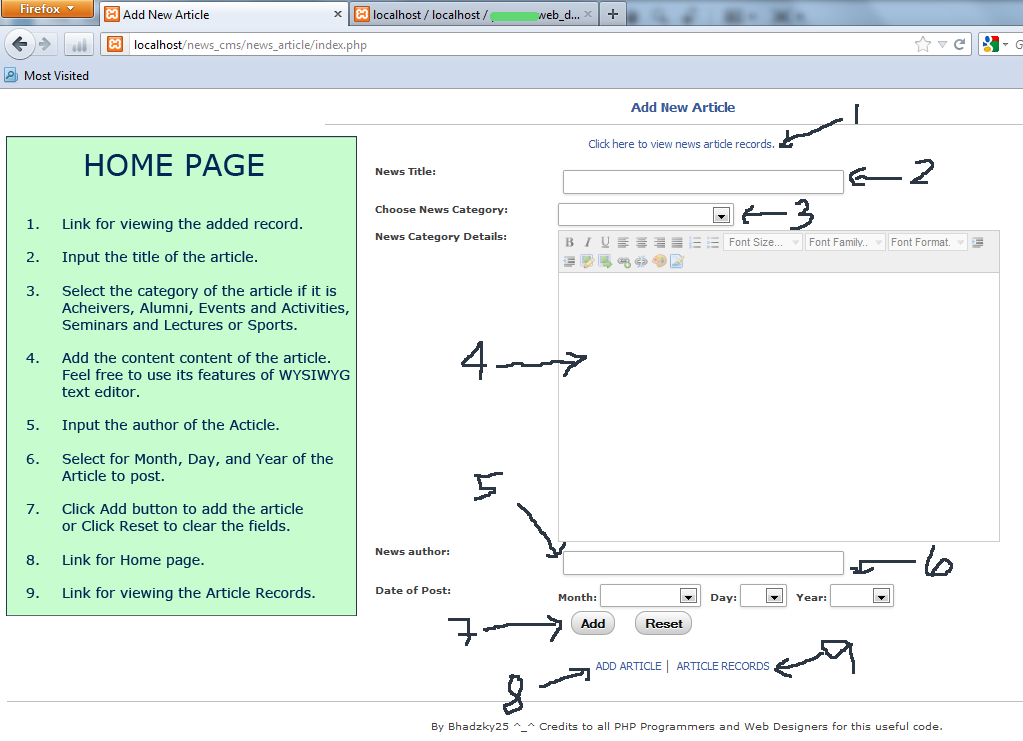Click the Google search engine icon

coord(990,44)
